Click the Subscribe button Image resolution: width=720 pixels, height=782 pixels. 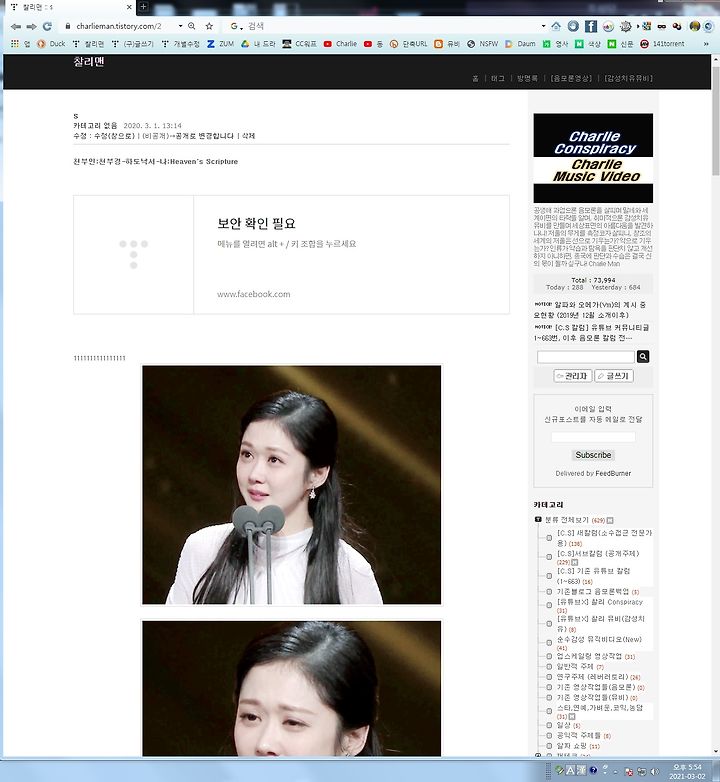[593, 455]
